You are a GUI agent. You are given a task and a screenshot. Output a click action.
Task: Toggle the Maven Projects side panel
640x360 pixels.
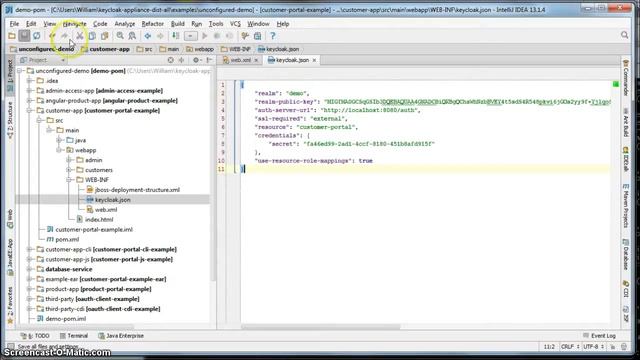tap(625, 206)
